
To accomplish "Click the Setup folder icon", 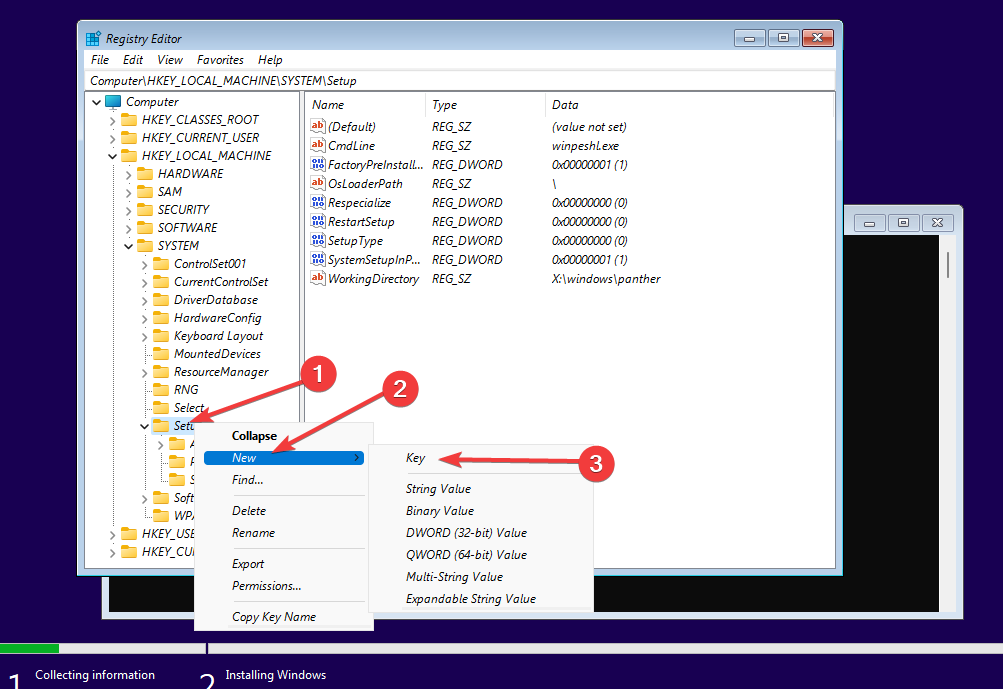I will click(161, 425).
